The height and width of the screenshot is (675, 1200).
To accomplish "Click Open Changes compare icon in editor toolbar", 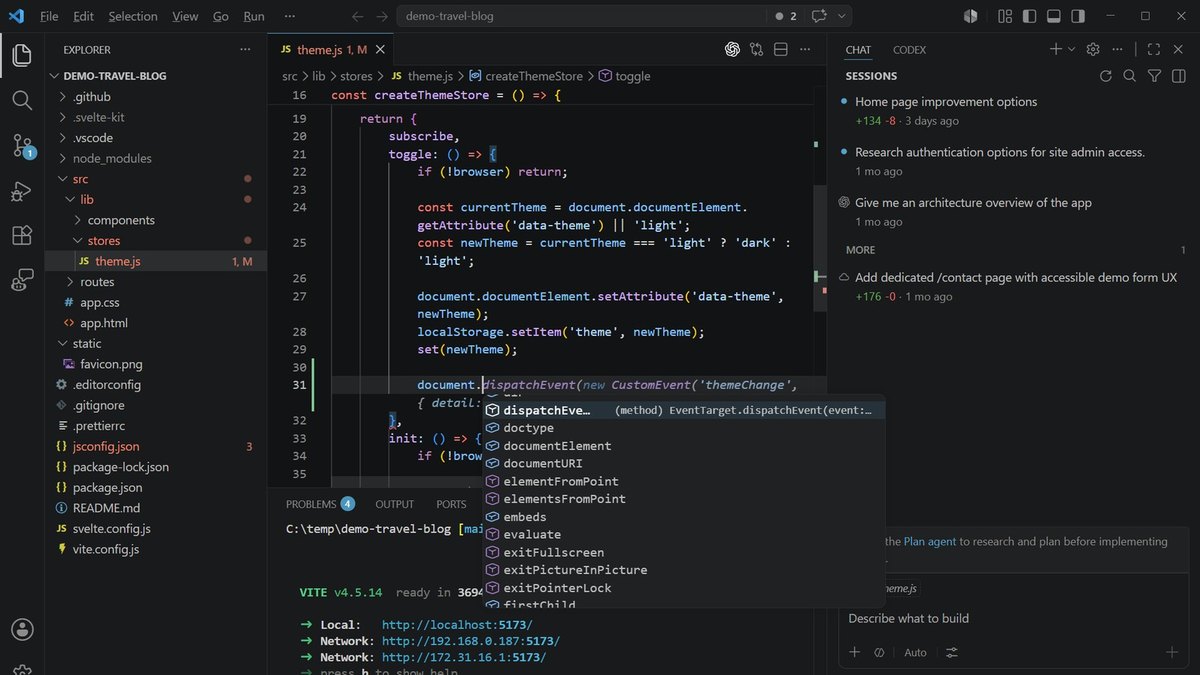I will click(757, 49).
